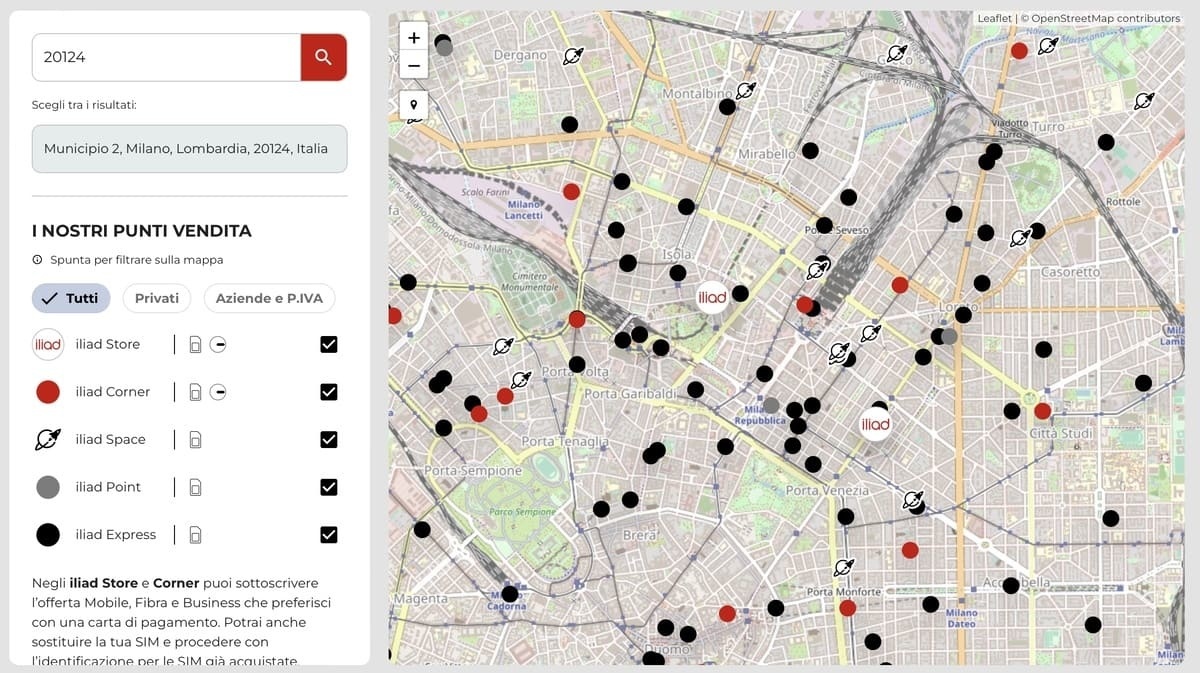Click the SIM icon in iliad Corner row
Image resolution: width=1200 pixels, height=673 pixels.
(x=195, y=392)
